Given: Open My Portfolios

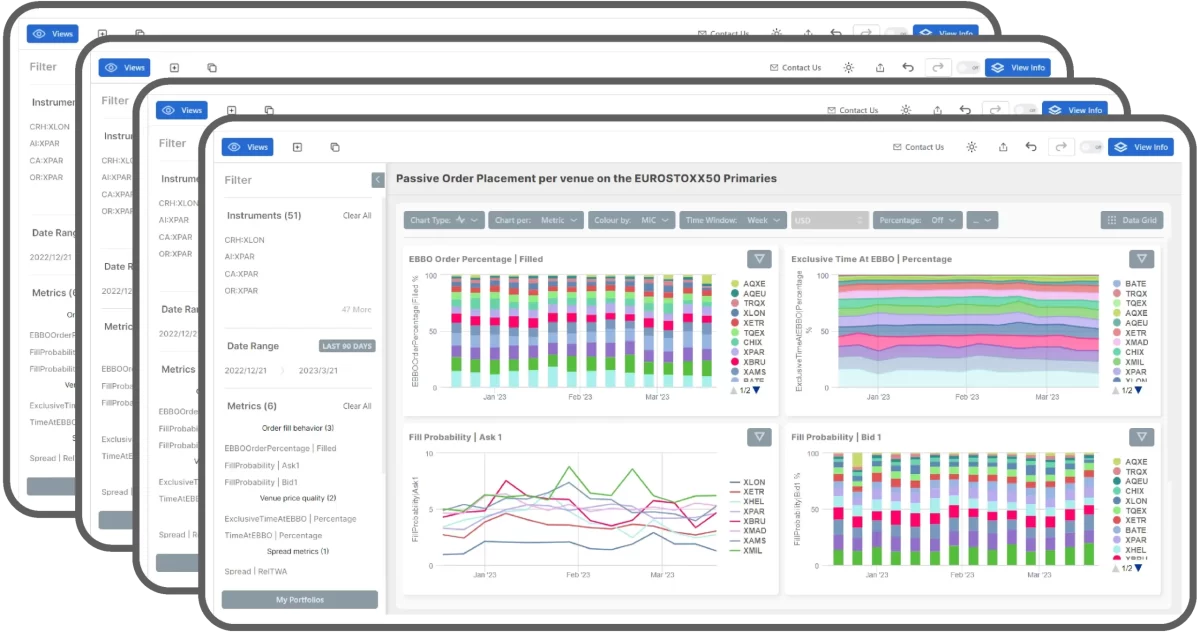Looking at the screenshot, I should pos(300,600).
